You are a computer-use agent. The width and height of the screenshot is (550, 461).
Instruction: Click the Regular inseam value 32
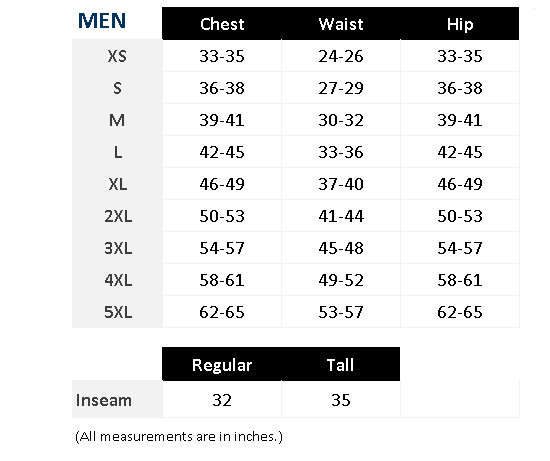click(222, 400)
